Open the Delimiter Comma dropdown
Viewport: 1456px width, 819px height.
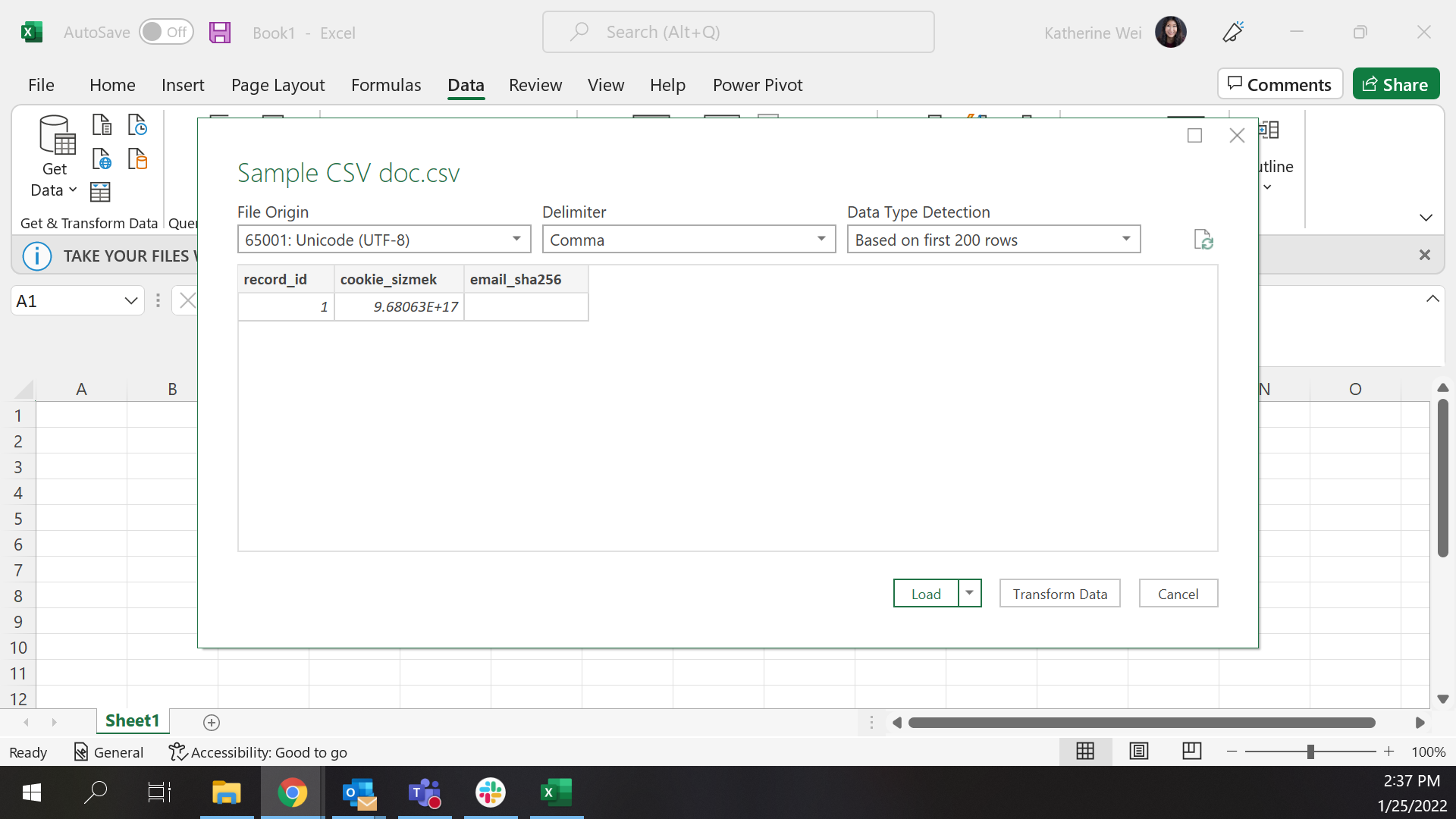(821, 240)
